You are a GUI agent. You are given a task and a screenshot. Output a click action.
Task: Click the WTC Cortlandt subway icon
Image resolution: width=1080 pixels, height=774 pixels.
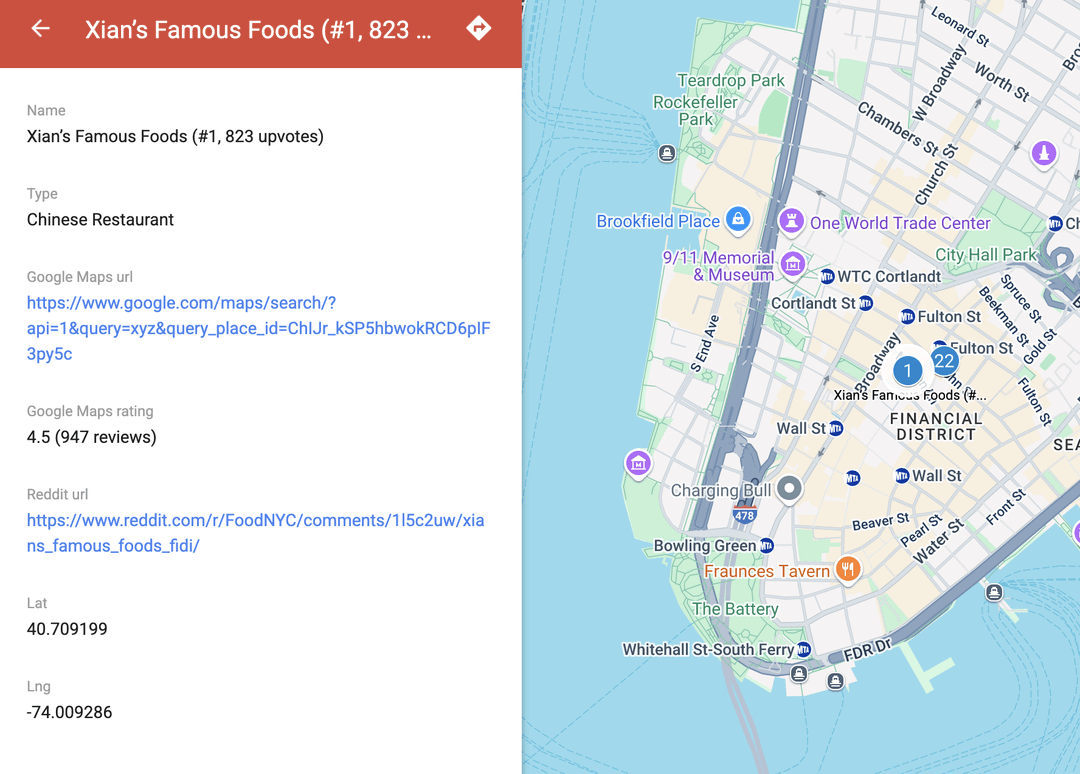tap(827, 277)
